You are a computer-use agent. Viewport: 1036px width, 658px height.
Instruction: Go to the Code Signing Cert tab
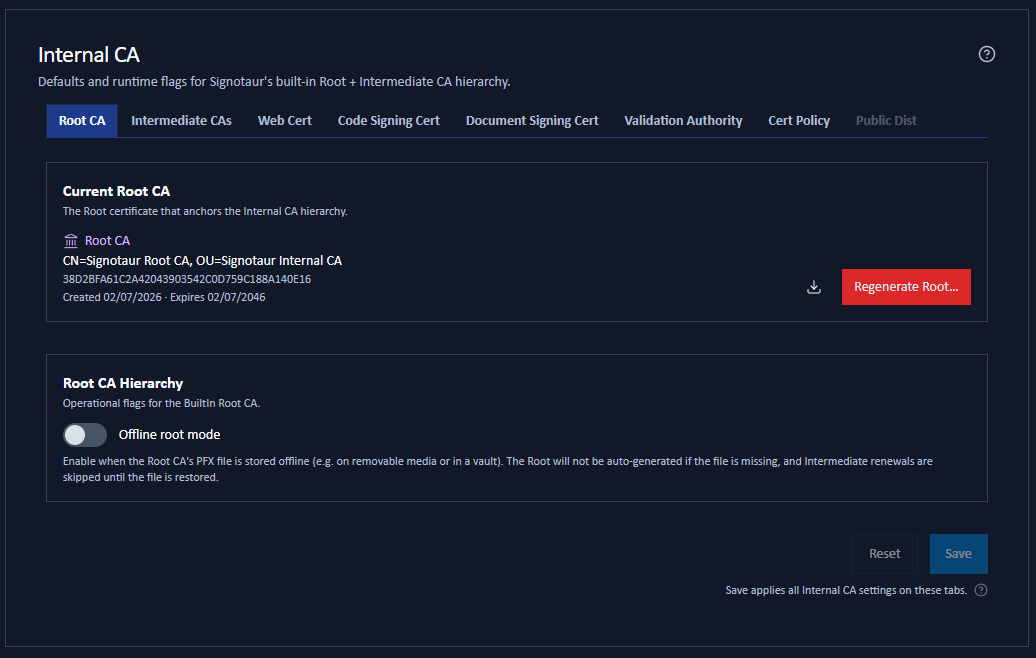[x=388, y=121]
